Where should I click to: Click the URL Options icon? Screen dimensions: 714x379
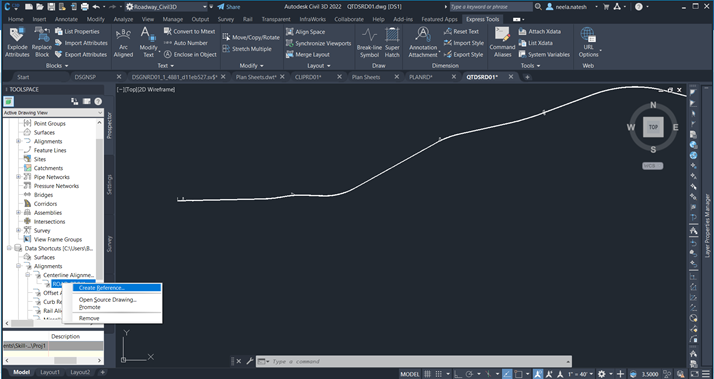click(588, 42)
